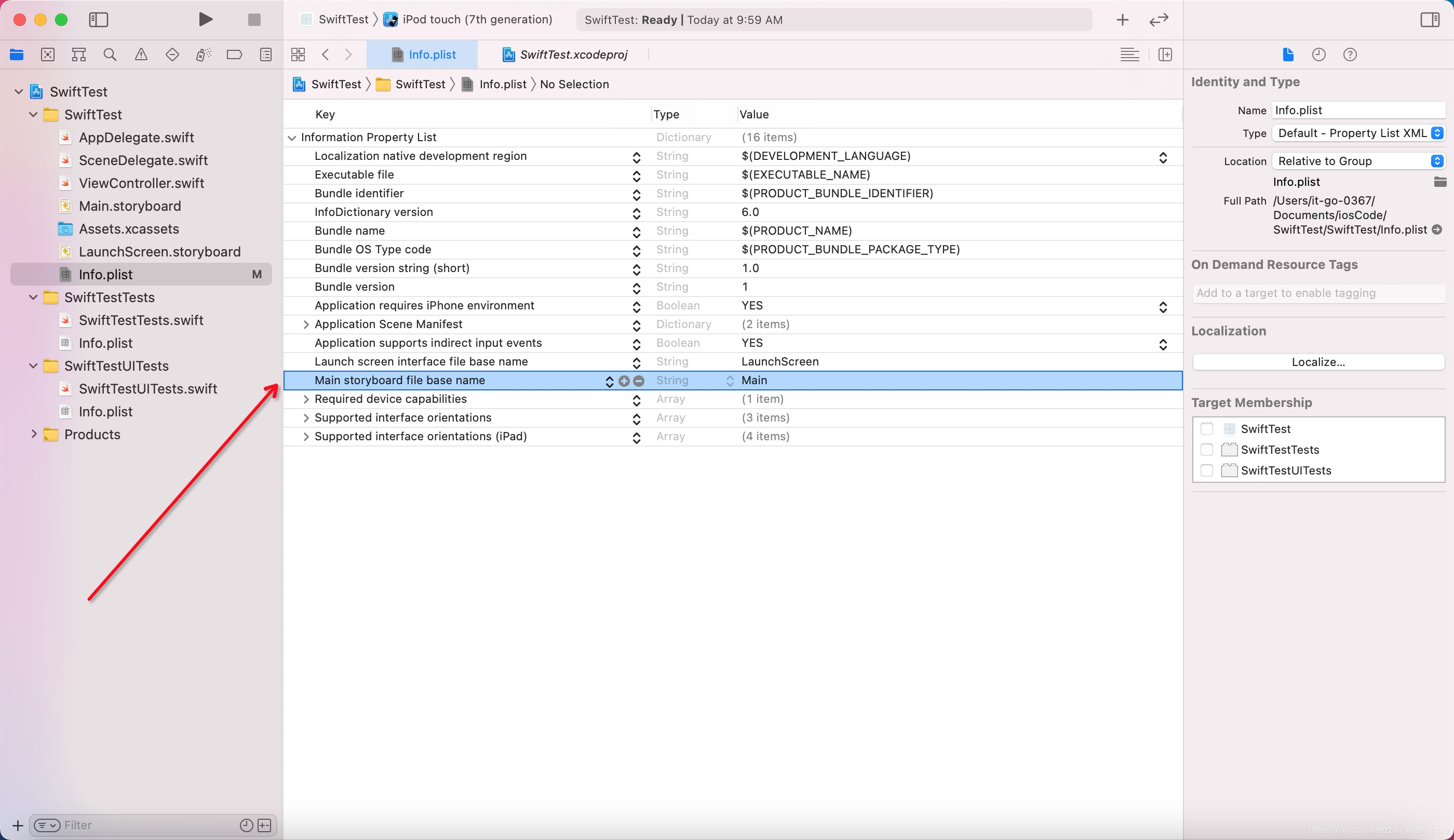Enable SwiftTestTests target membership
Screen dimensions: 1454x840
(1206, 450)
